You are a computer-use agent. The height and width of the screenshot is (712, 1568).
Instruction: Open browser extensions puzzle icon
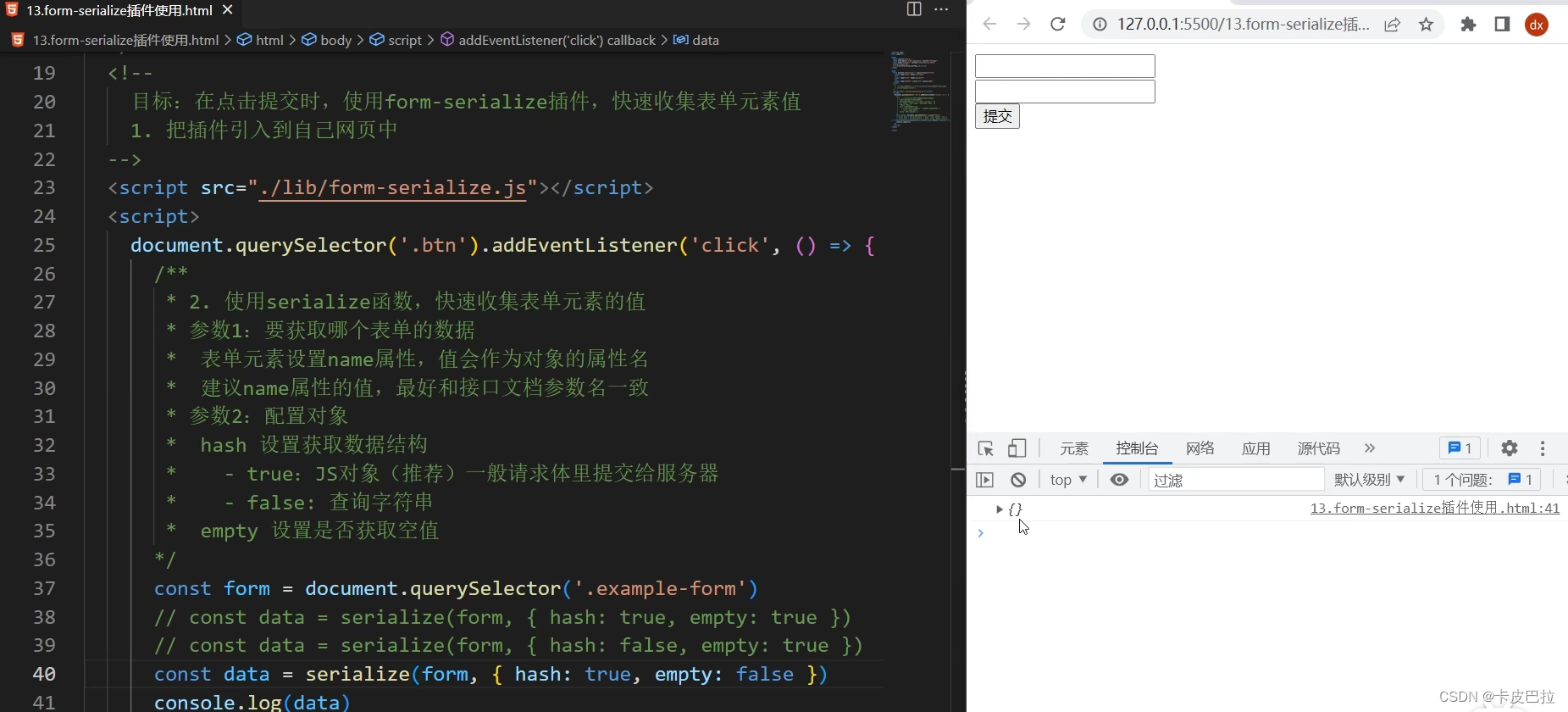(x=1468, y=25)
